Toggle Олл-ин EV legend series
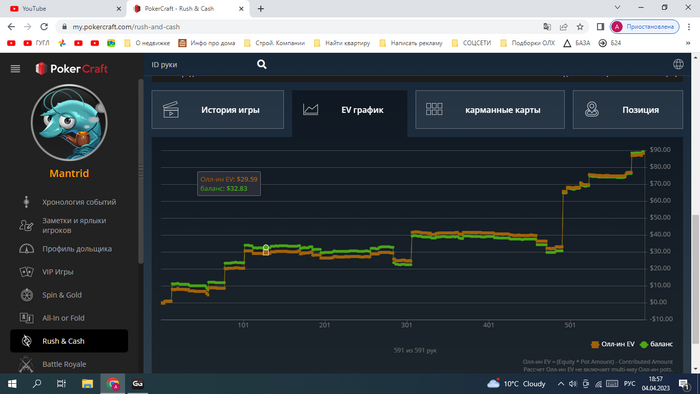 click(x=612, y=344)
